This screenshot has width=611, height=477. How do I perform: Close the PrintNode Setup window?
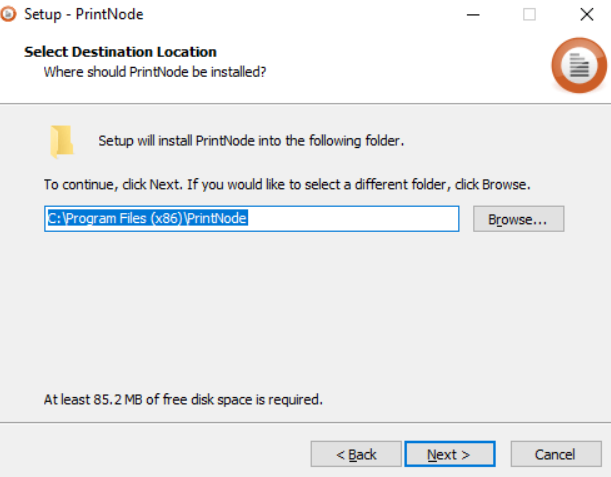tap(586, 15)
